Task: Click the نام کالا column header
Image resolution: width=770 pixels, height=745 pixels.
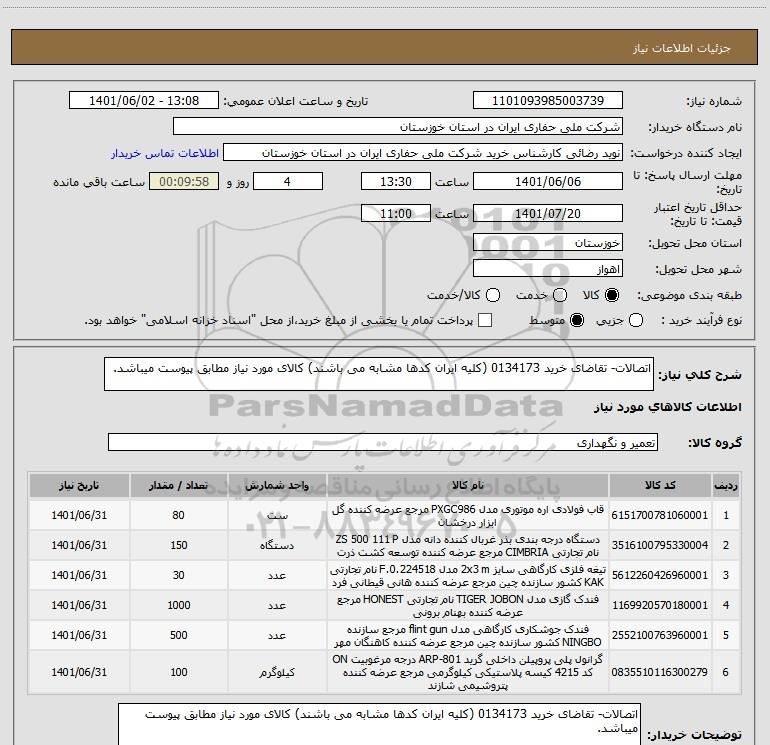Action: coord(468,486)
